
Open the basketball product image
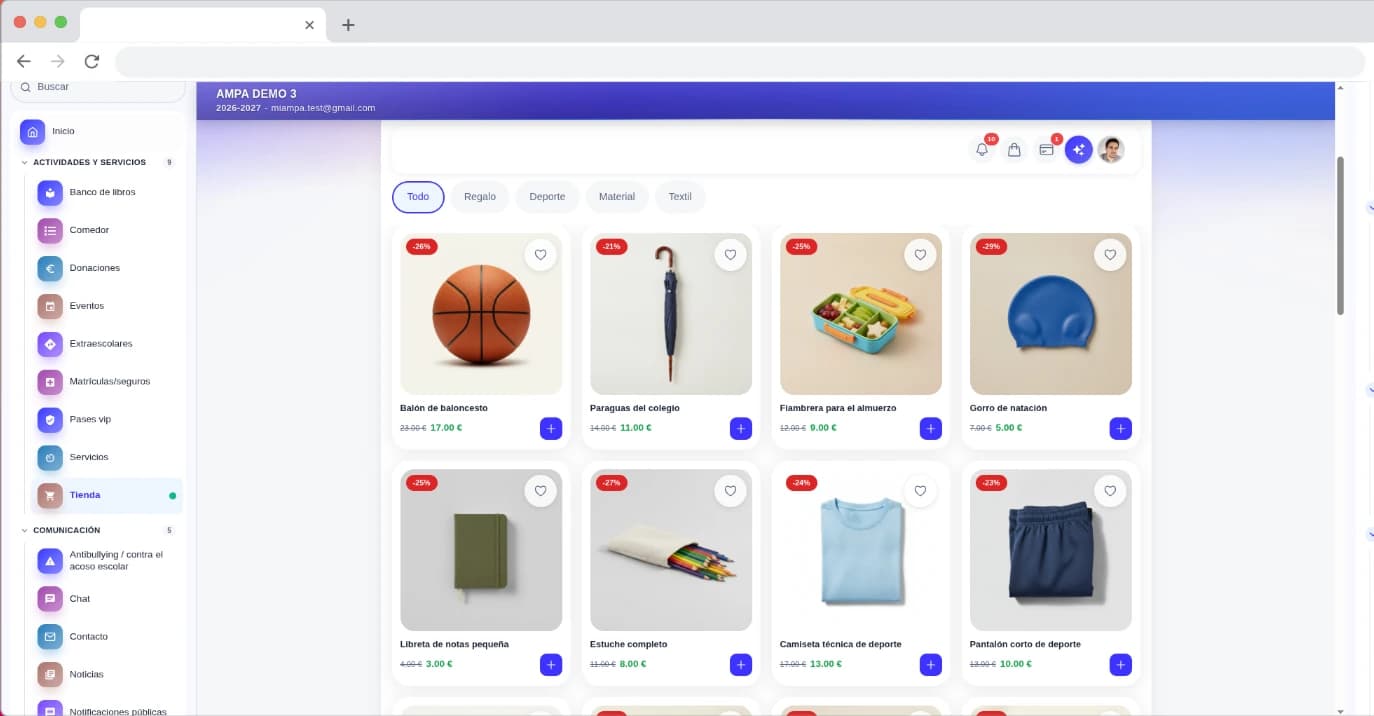tap(481, 314)
